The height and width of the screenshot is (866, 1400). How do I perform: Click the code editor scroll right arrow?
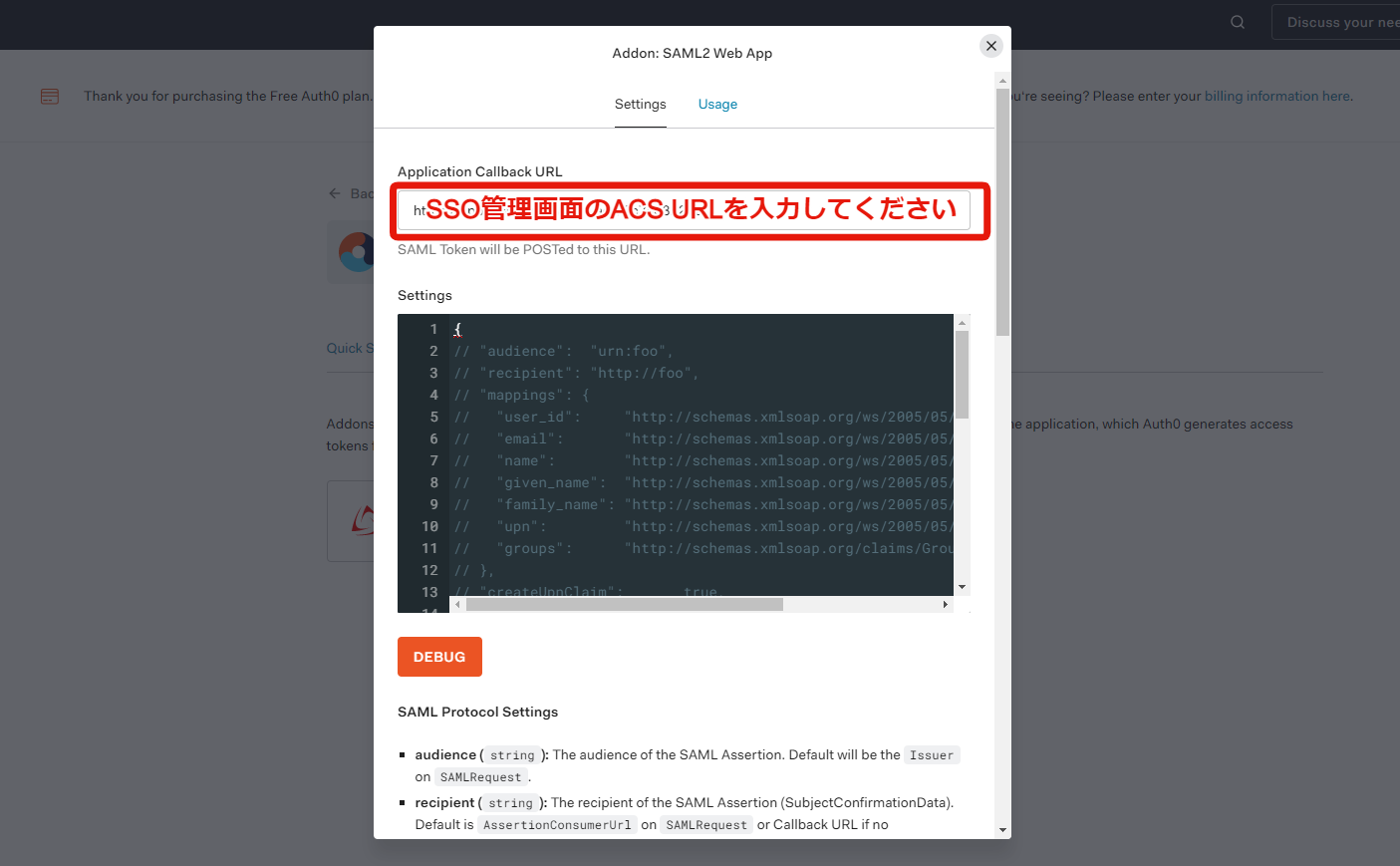pos(945,604)
